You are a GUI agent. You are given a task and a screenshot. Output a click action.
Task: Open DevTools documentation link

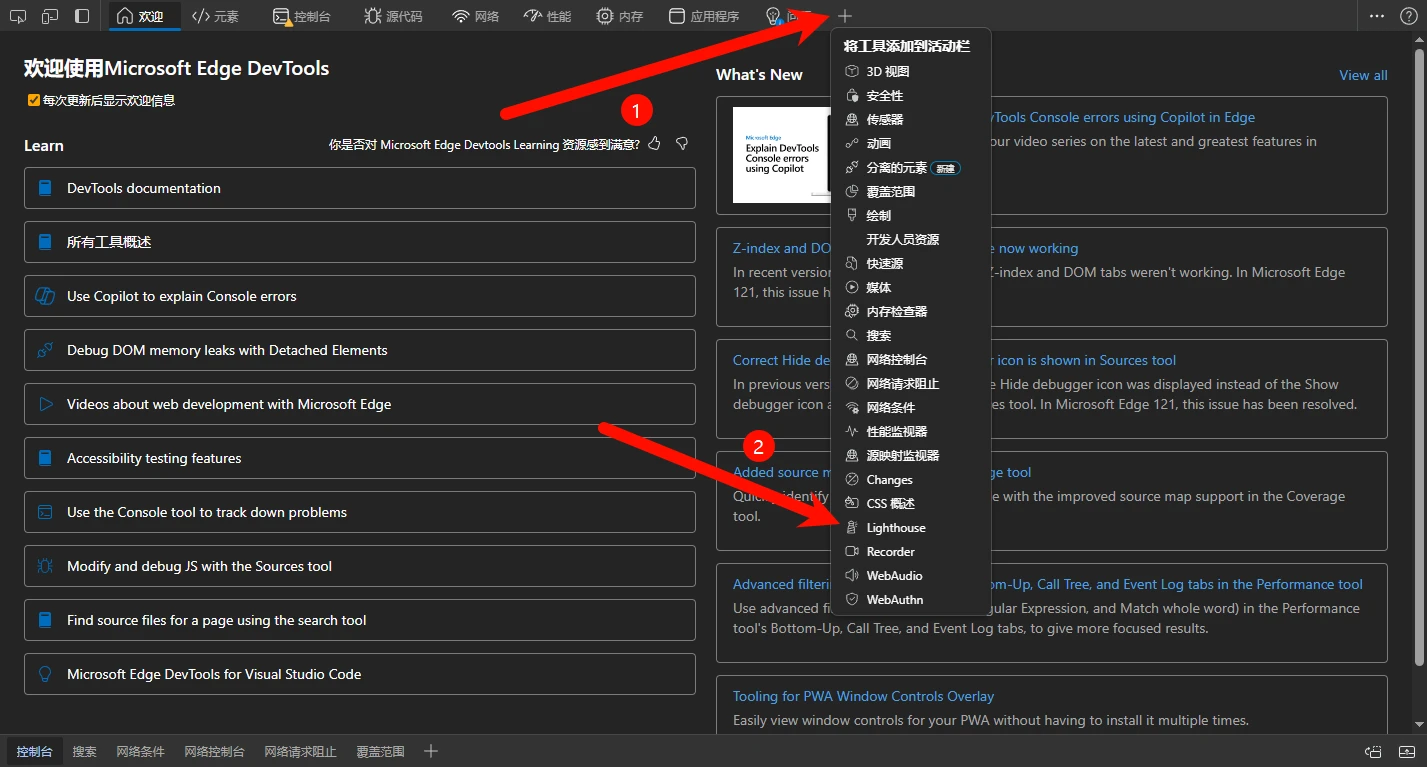click(359, 188)
